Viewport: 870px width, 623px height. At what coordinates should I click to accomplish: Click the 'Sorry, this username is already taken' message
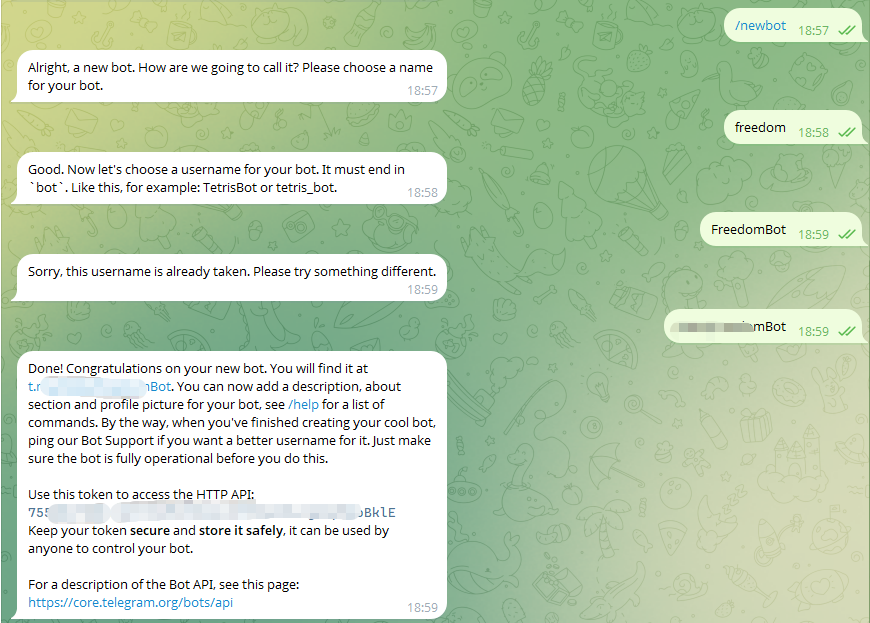tap(232, 271)
